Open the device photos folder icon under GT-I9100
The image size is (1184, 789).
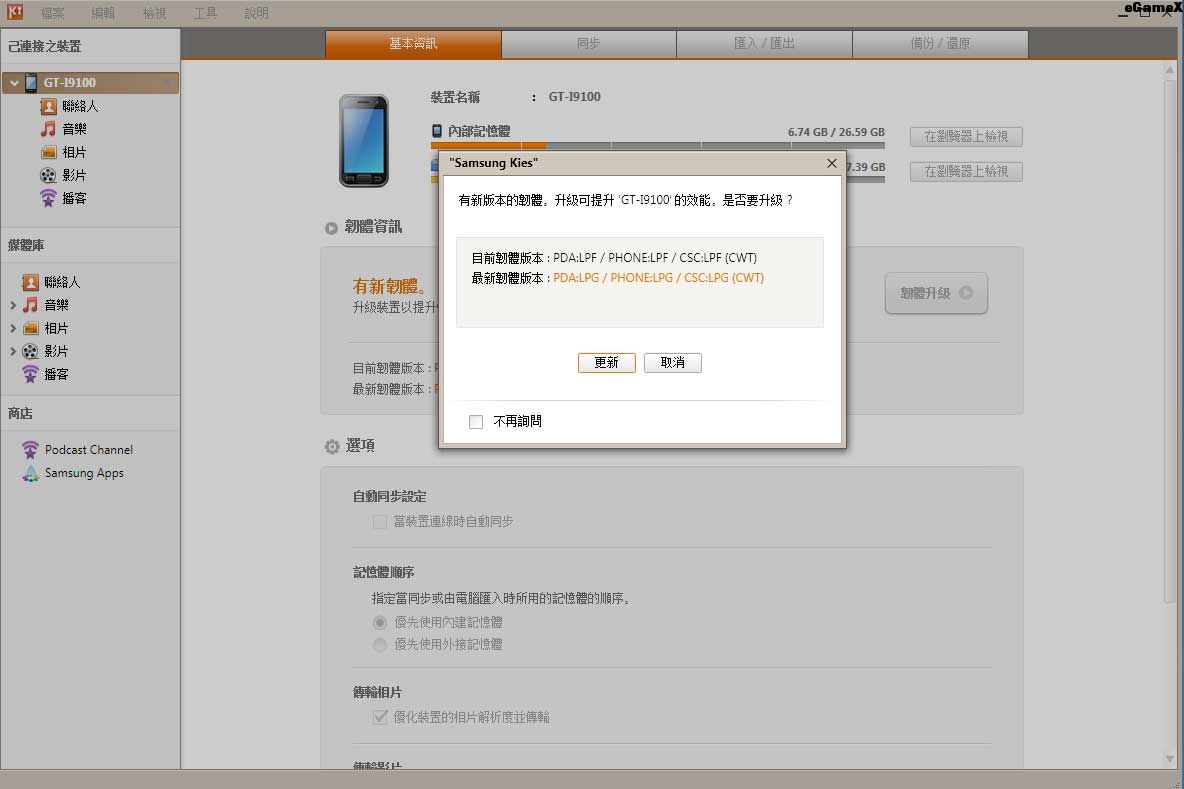coord(48,153)
